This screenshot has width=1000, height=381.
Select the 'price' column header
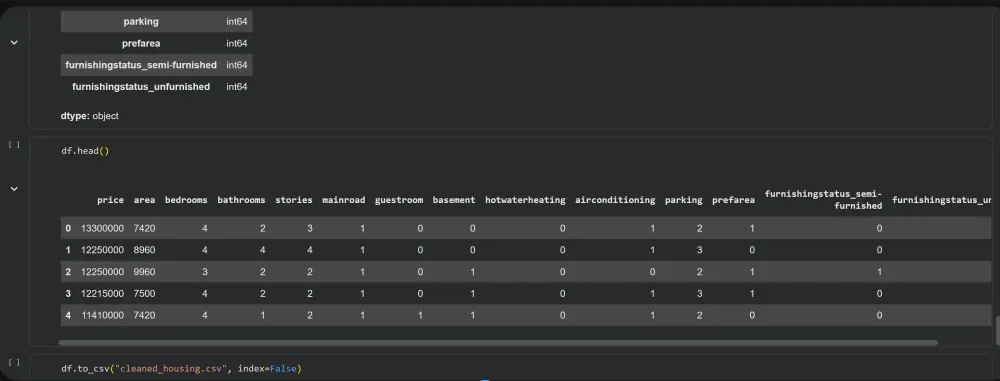110,200
